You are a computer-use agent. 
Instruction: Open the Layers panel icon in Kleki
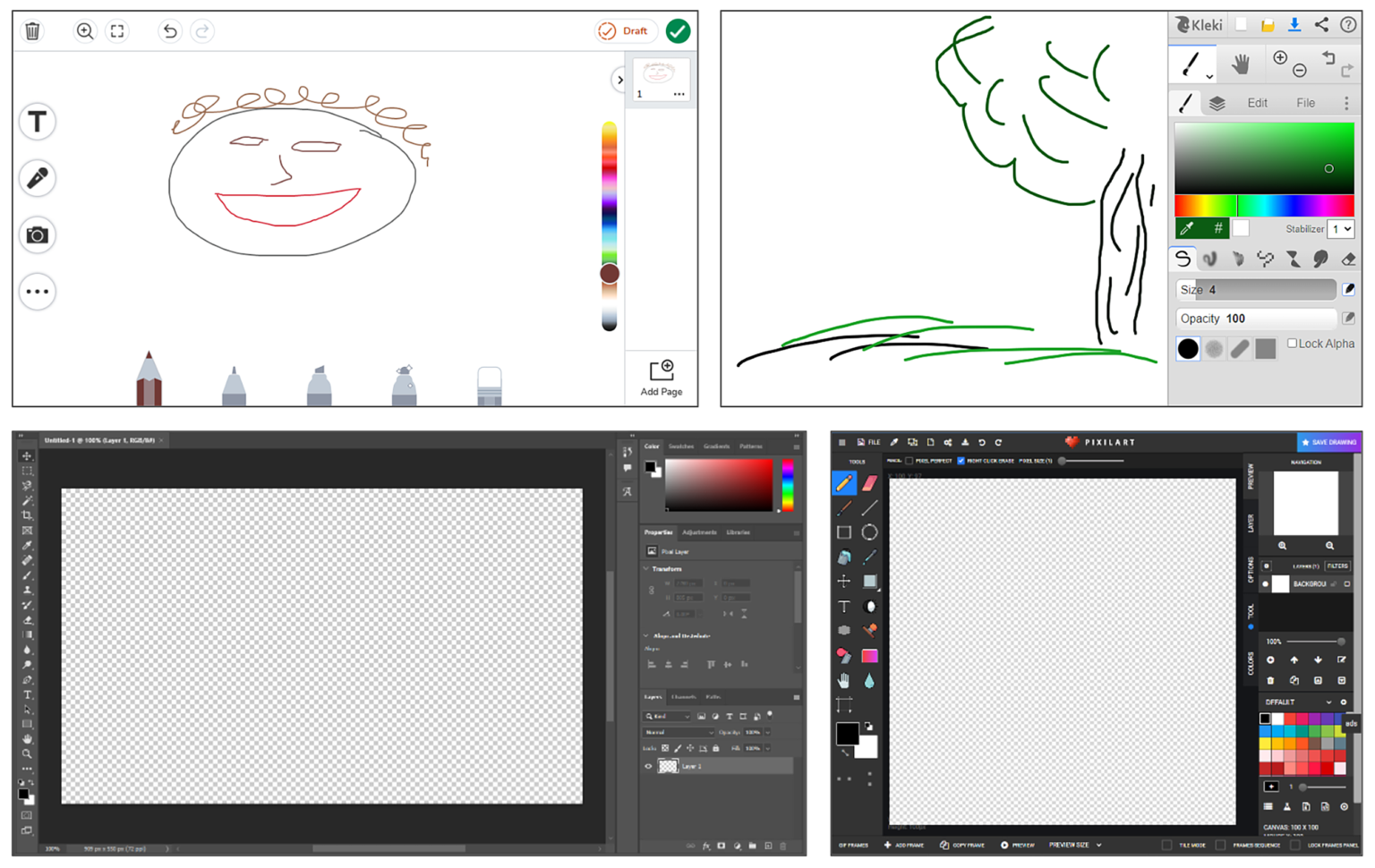pyautogui.click(x=1217, y=102)
